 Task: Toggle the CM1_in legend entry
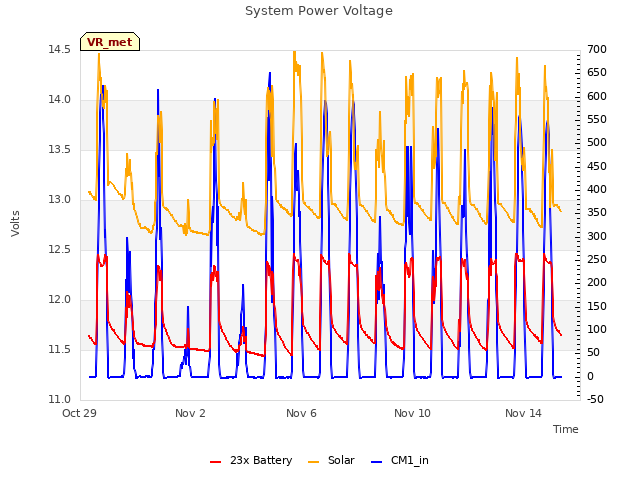coord(400,460)
